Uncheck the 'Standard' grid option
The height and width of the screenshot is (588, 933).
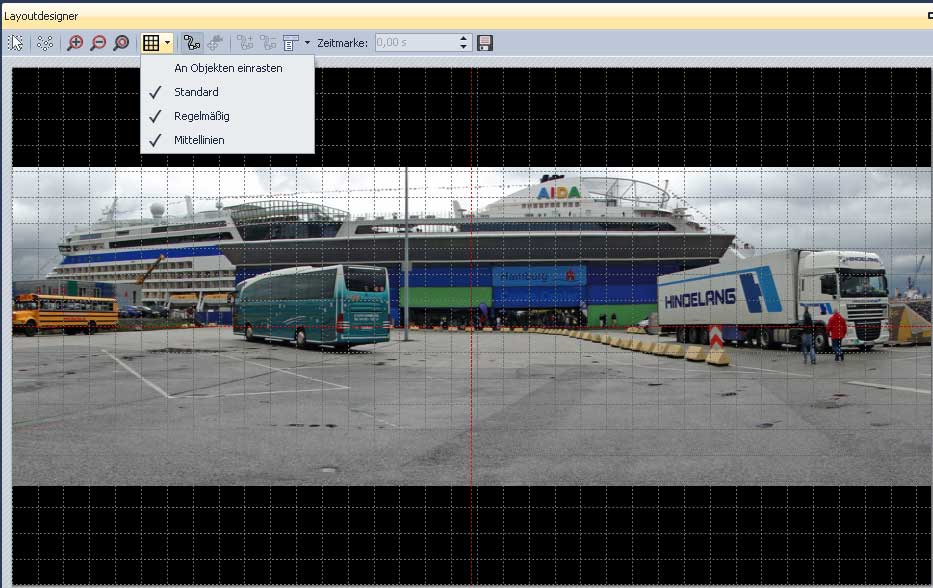point(196,92)
